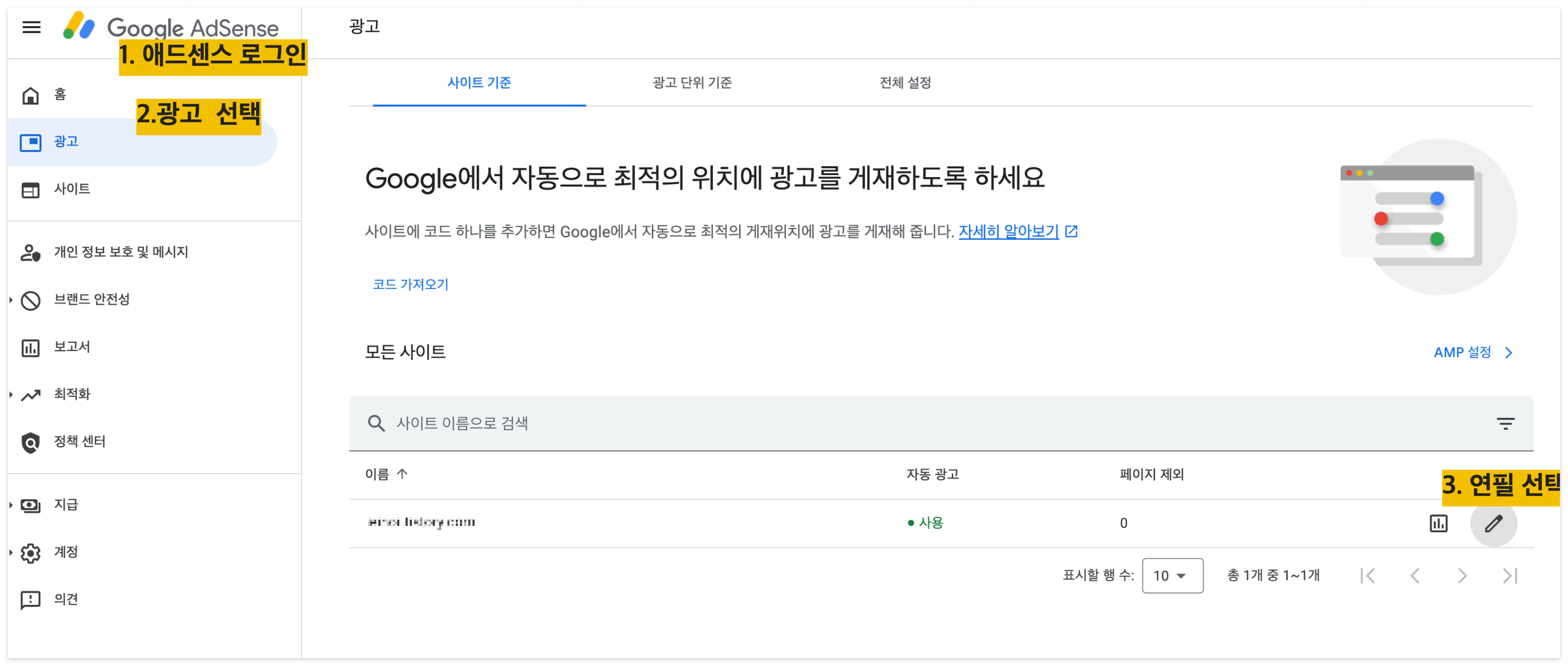Click the search magnifier icon
Screen dimensions: 1568x666
pos(376,423)
